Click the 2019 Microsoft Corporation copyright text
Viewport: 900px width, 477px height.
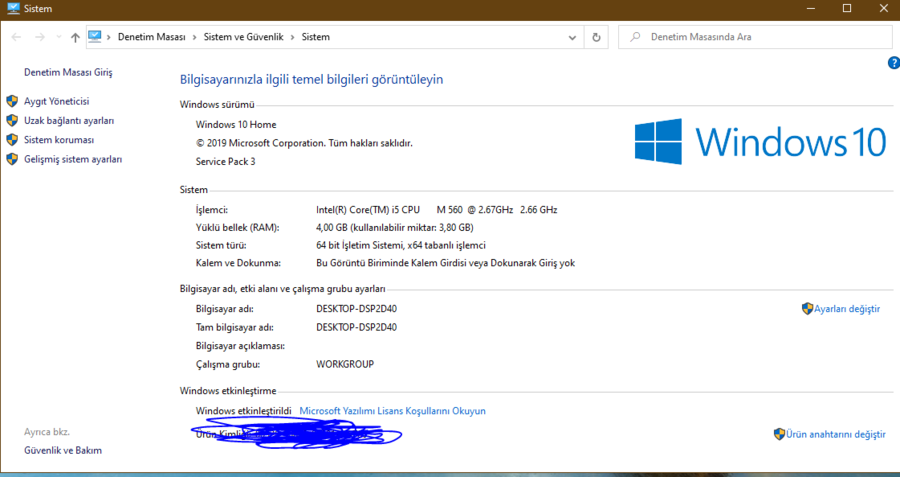pos(304,143)
